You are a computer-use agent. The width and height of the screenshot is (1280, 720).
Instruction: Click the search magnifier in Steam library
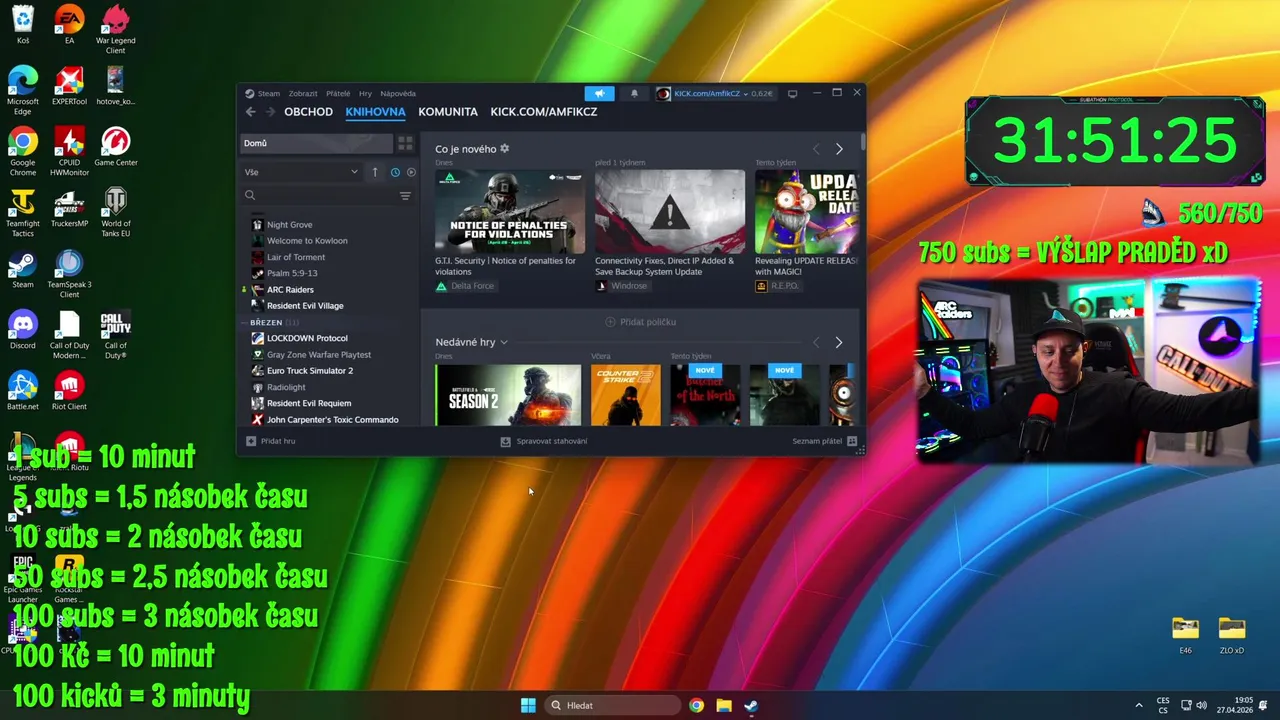250,195
